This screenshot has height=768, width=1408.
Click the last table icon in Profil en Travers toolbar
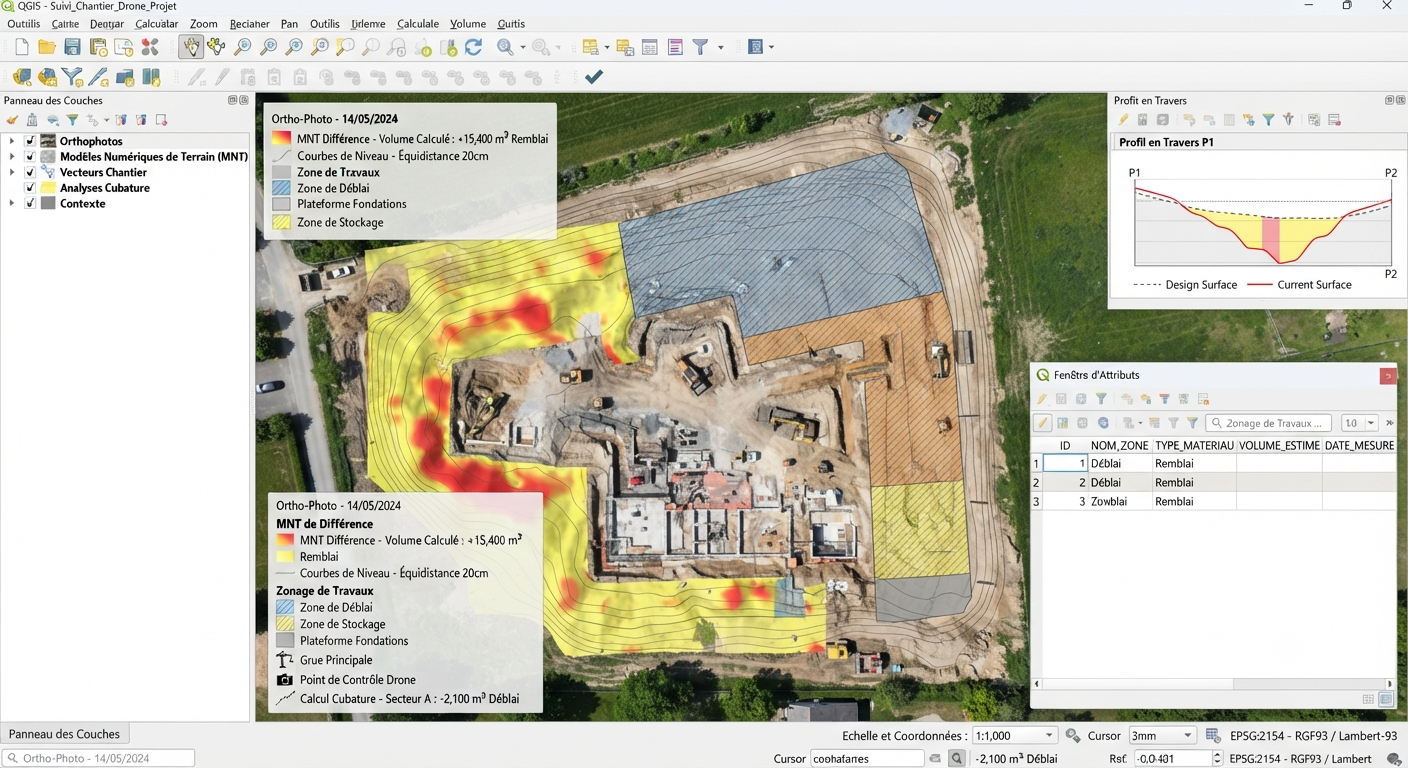point(1334,120)
